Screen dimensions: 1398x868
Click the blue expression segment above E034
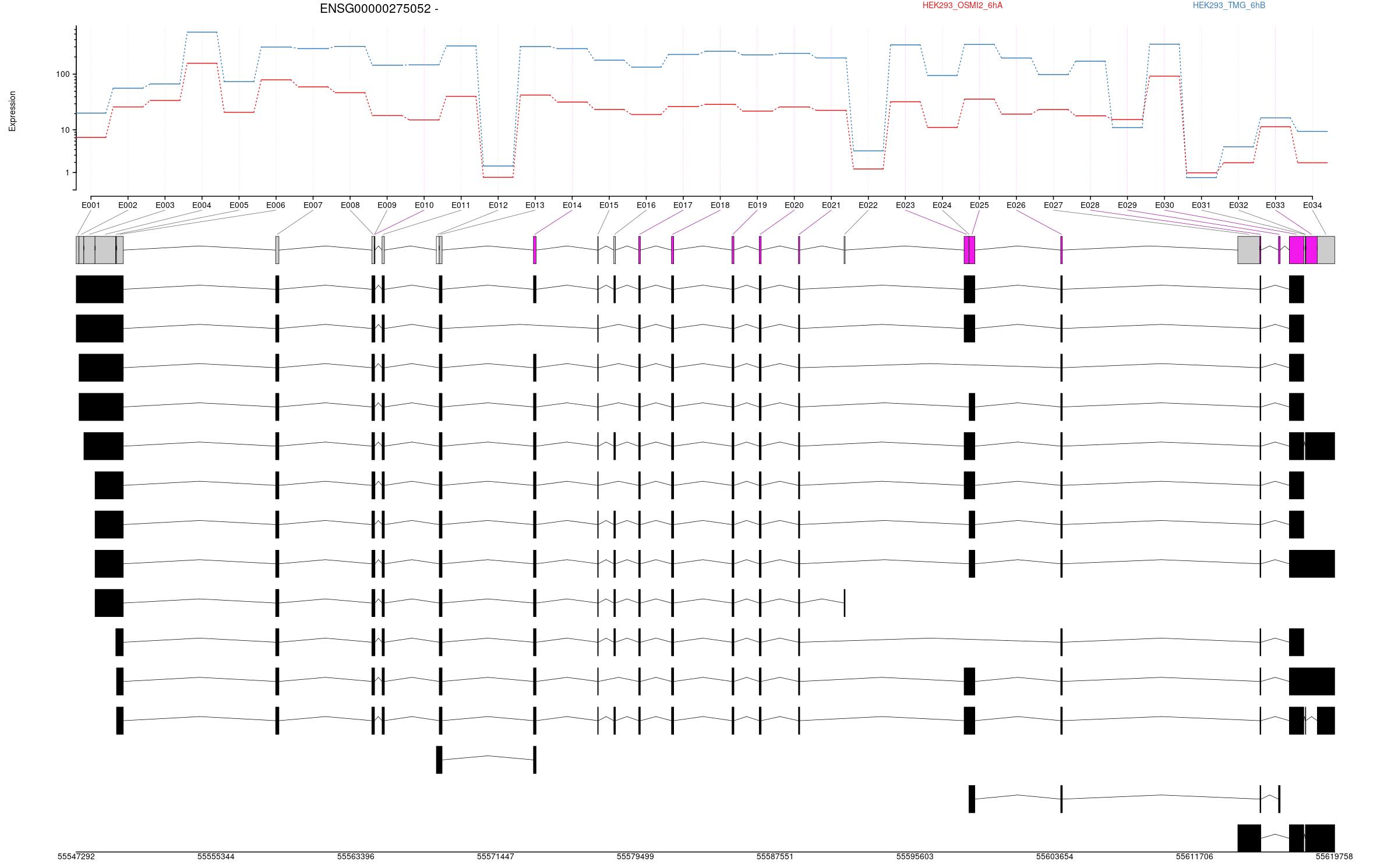click(x=1312, y=131)
